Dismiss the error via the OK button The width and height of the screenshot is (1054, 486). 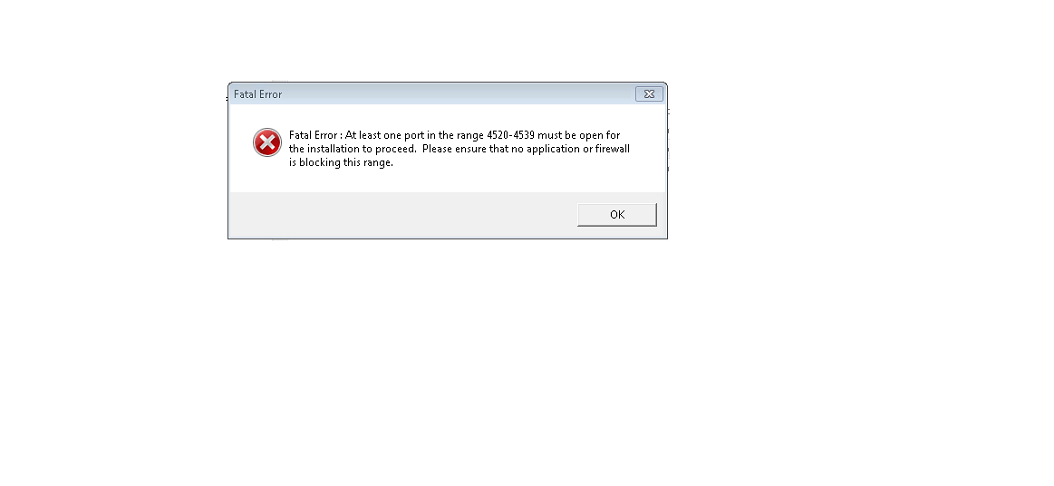(616, 214)
